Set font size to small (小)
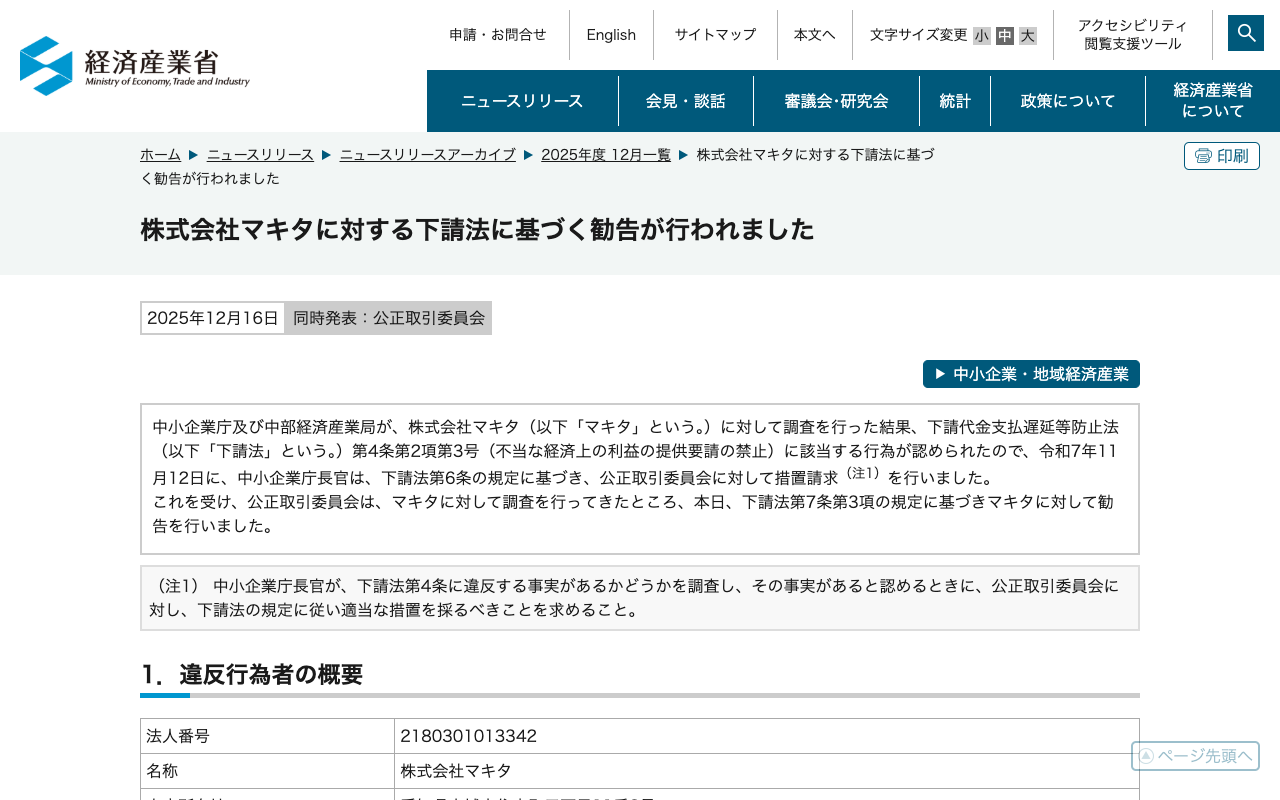1280x800 pixels. click(x=982, y=36)
